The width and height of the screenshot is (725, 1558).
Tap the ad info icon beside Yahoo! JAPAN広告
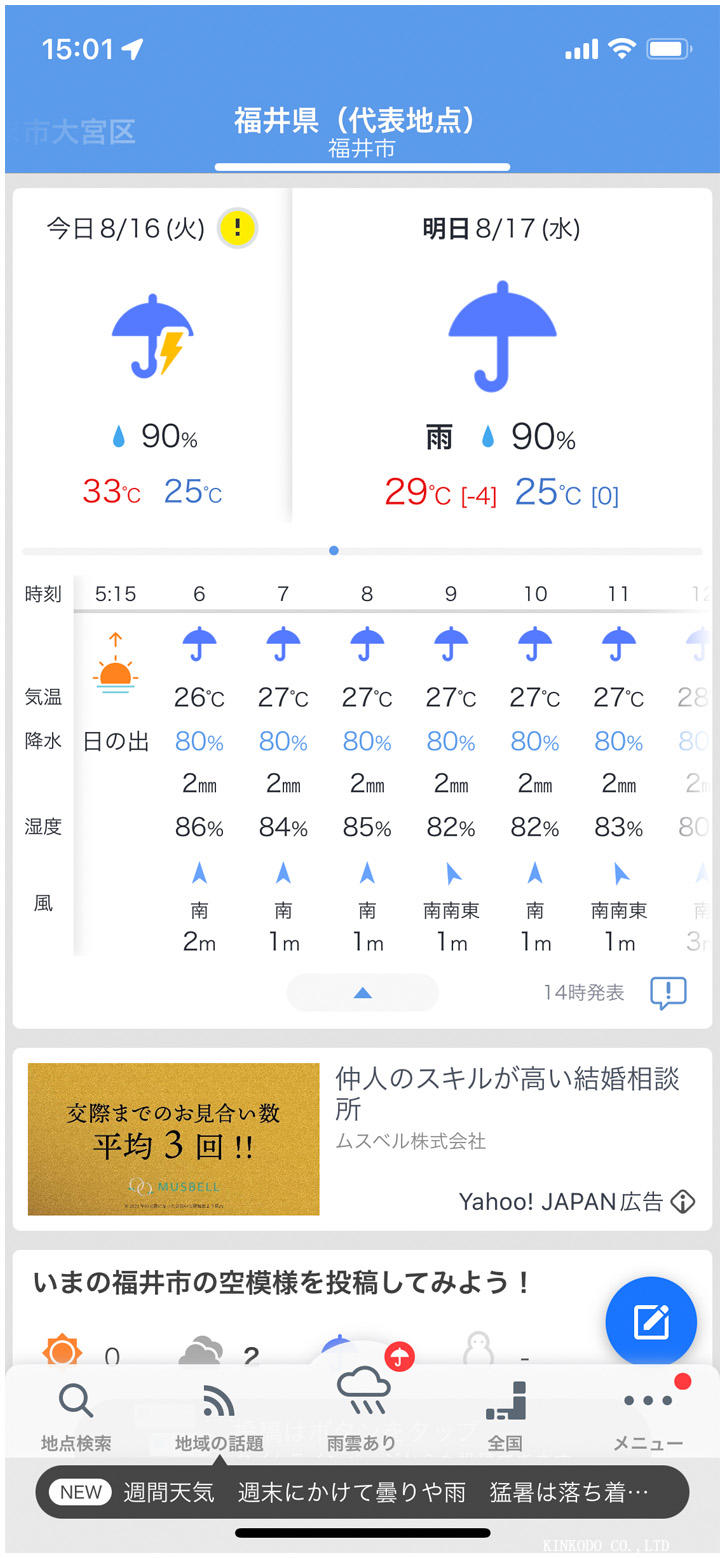coord(683,1201)
